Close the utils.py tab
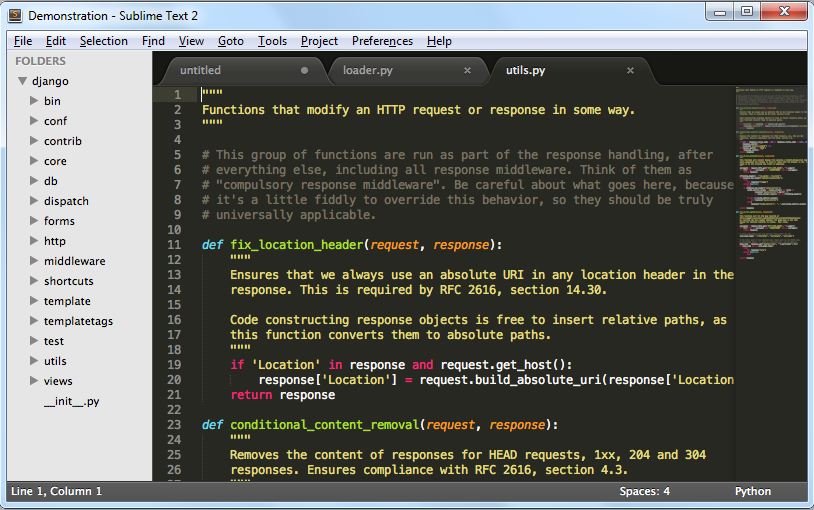Image resolution: width=814 pixels, height=510 pixels. point(630,71)
